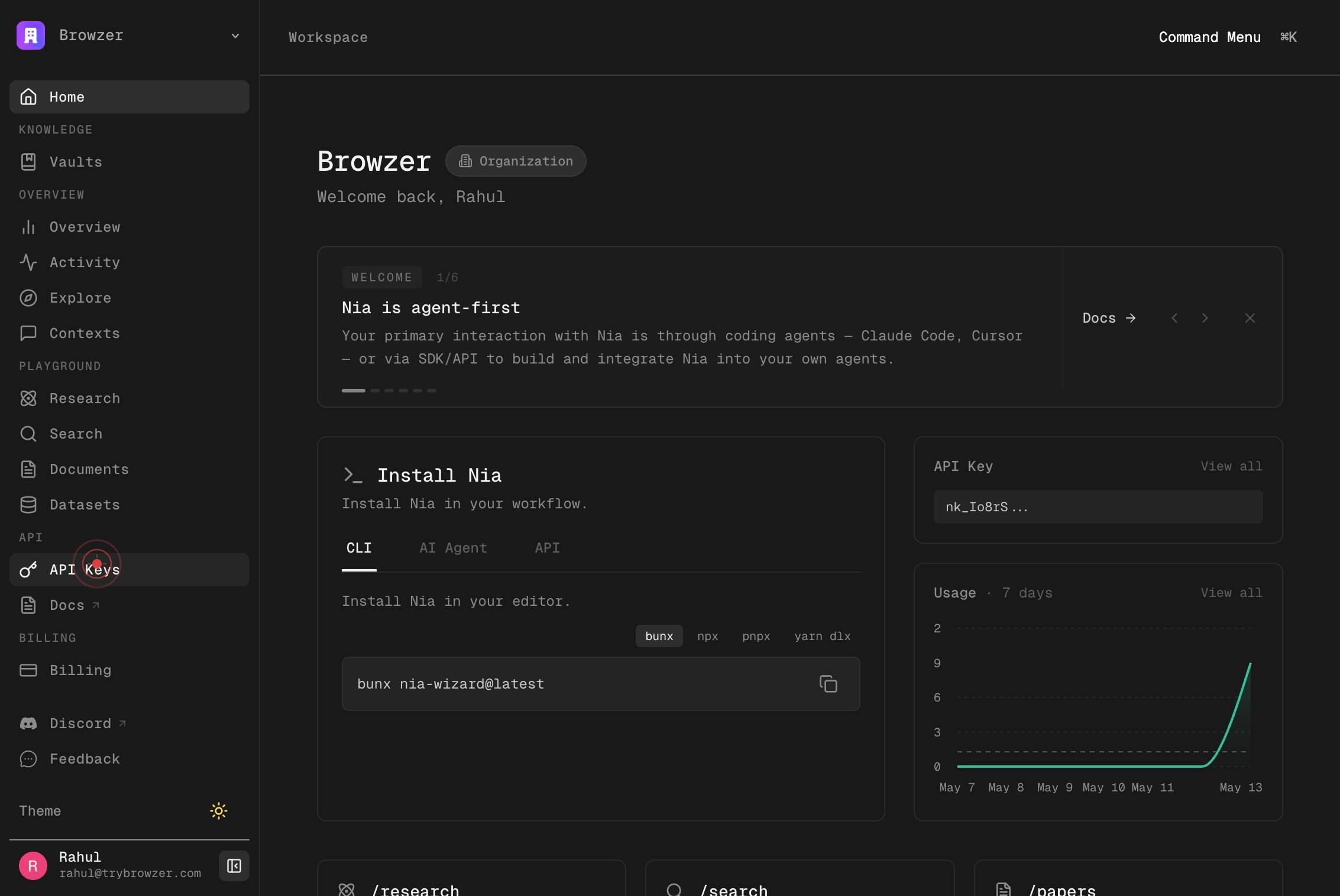Open Activity in the sidebar
Viewport: 1340px width, 896px height.
point(85,262)
